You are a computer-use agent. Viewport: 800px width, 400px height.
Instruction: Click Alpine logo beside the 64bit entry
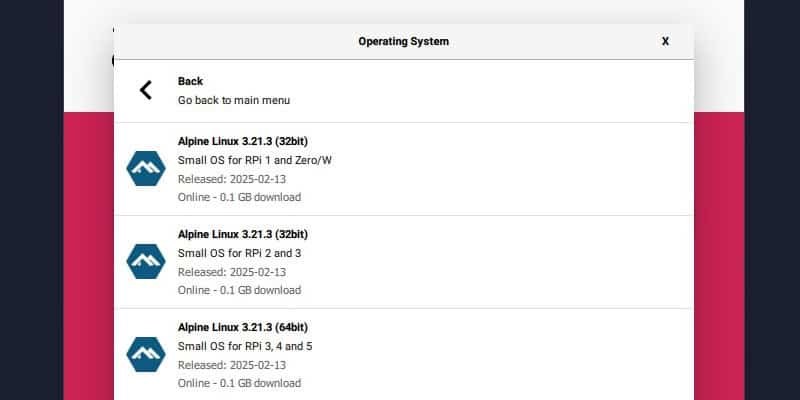pos(145,354)
